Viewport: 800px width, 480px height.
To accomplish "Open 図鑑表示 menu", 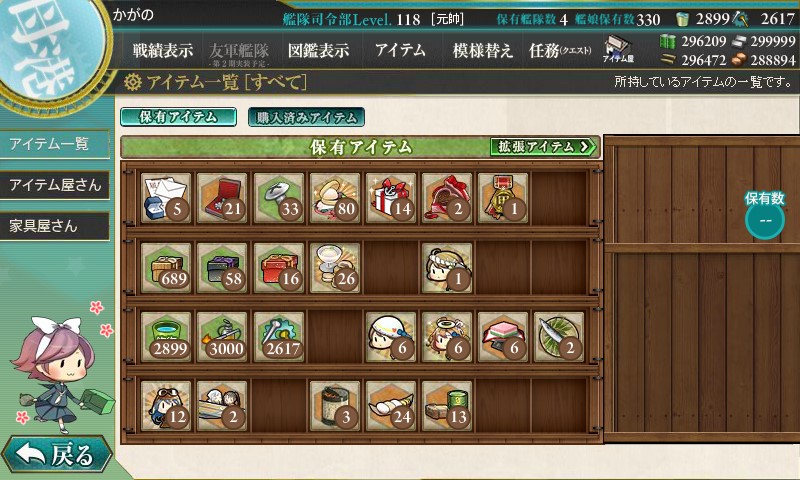I will click(x=318, y=50).
